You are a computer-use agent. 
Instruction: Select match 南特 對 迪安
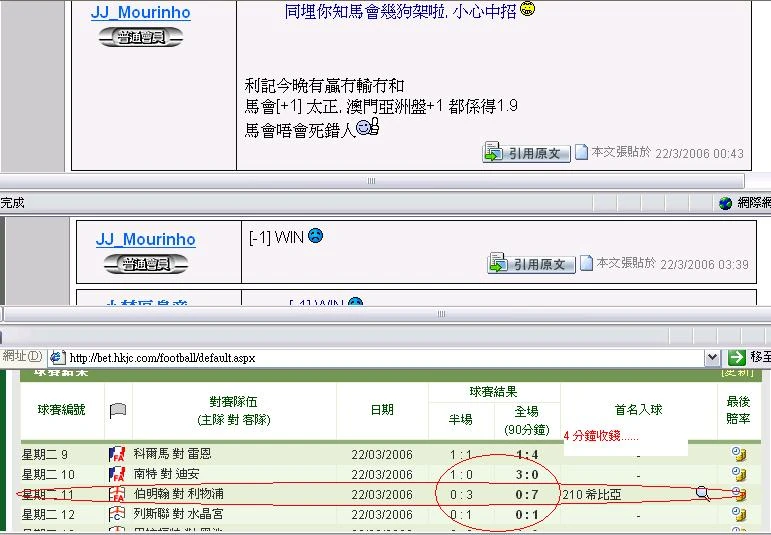point(166,474)
